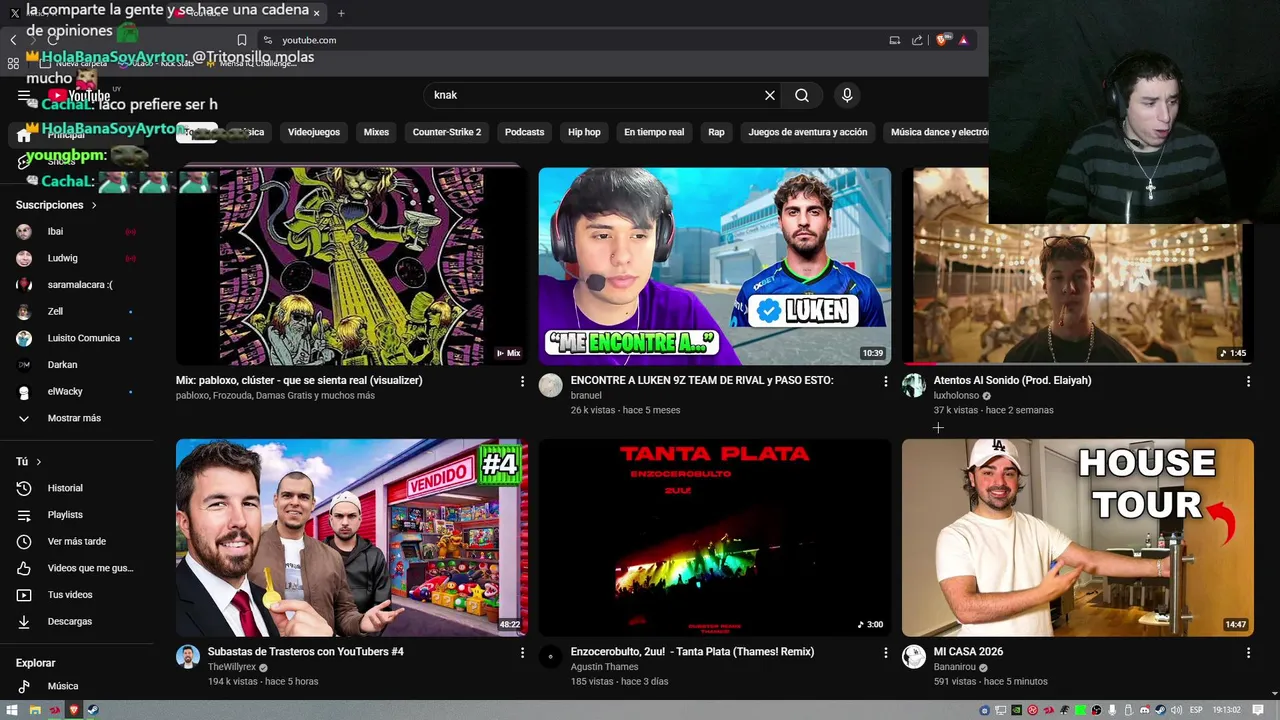1280x720 pixels.
Task: Select the En tiempo real filter chip
Action: (654, 132)
